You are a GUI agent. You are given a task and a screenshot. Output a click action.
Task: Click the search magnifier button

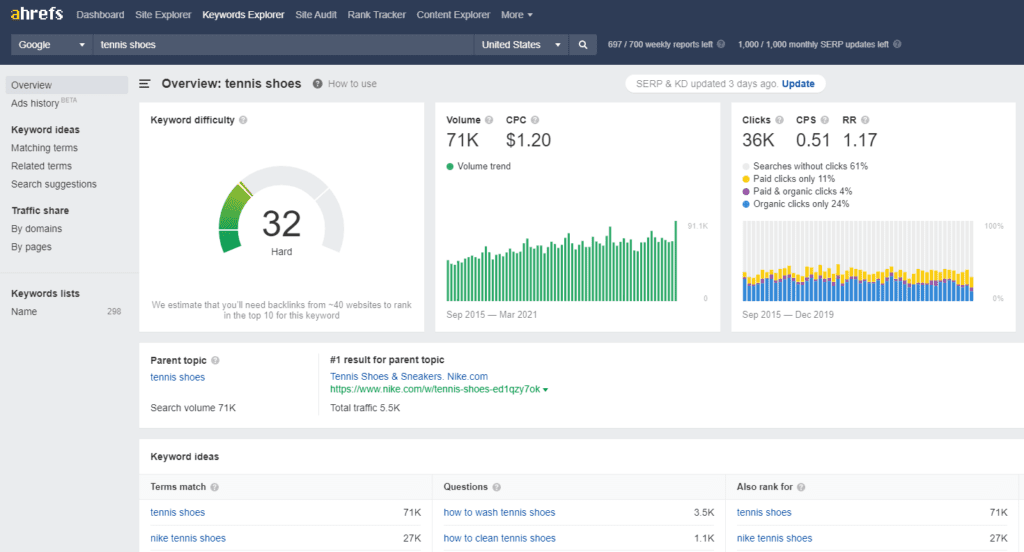[583, 44]
